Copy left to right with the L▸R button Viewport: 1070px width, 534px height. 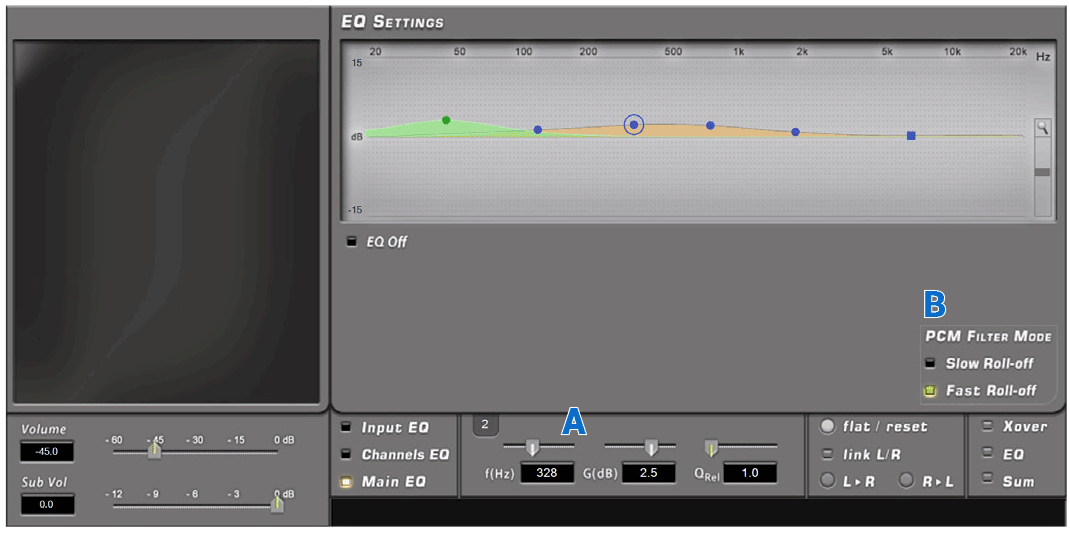pos(828,481)
